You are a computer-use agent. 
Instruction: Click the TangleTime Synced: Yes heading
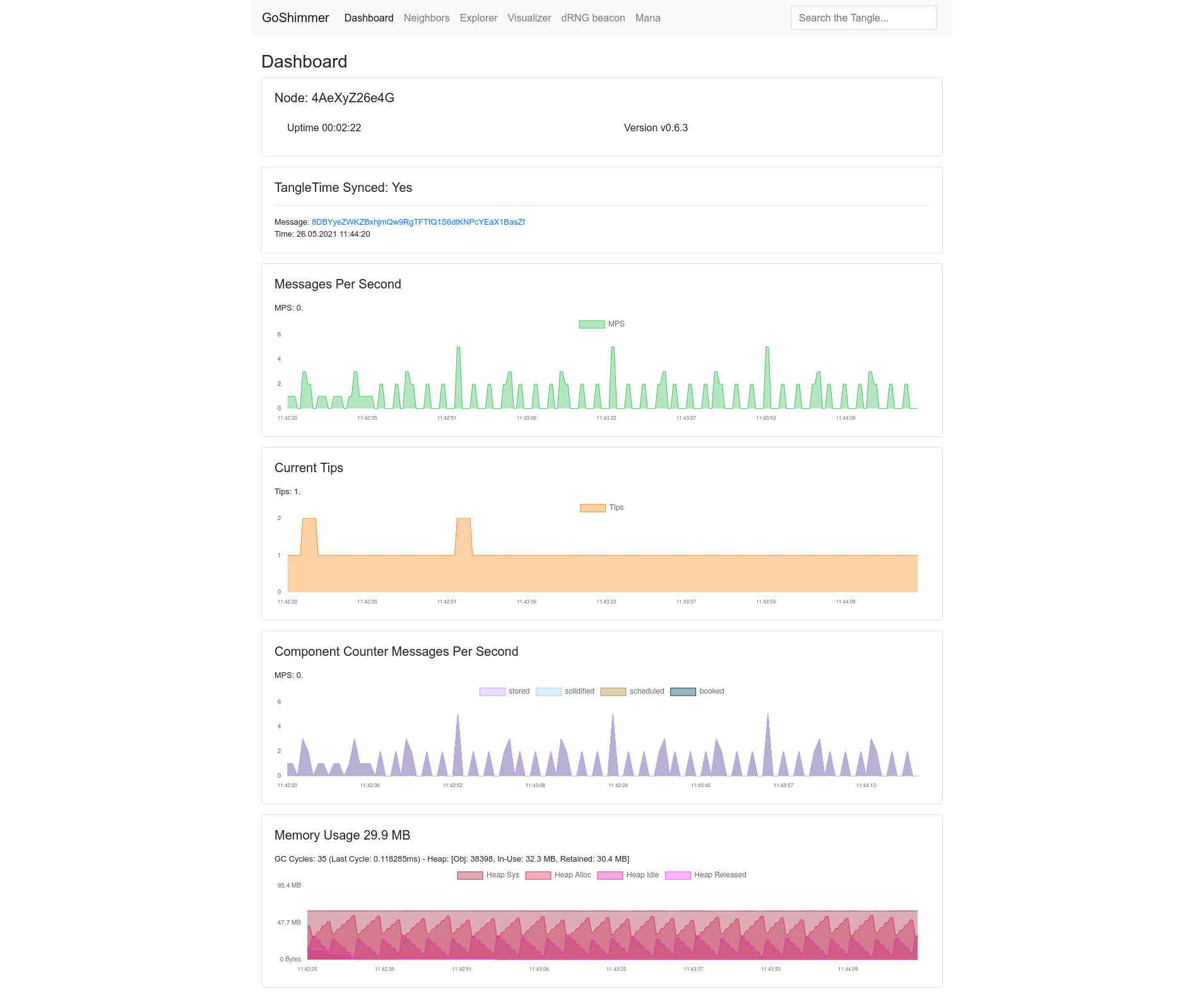tap(343, 187)
